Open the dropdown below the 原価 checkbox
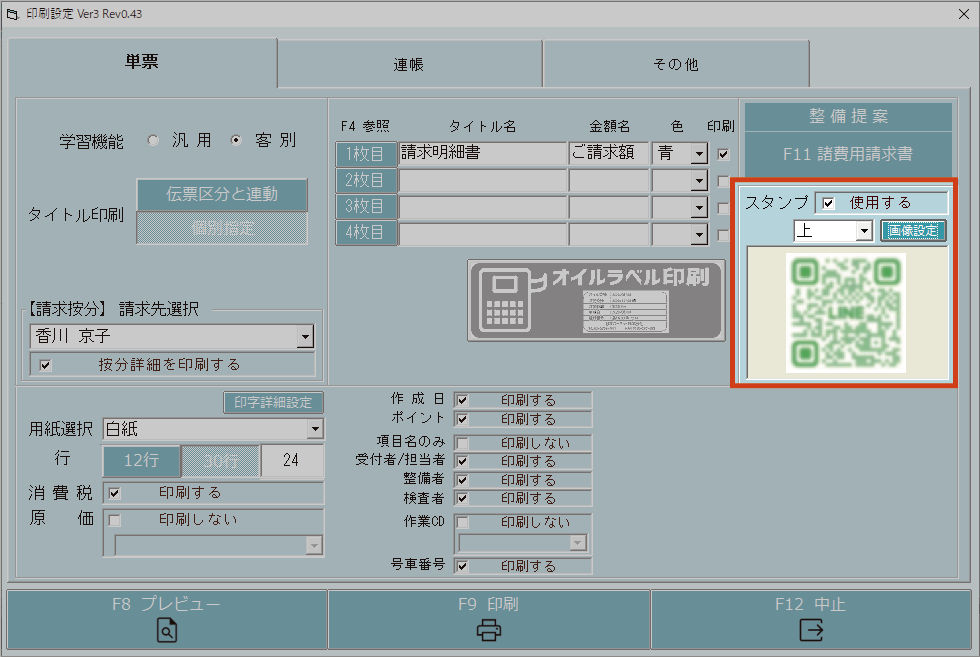980x657 pixels. click(314, 546)
